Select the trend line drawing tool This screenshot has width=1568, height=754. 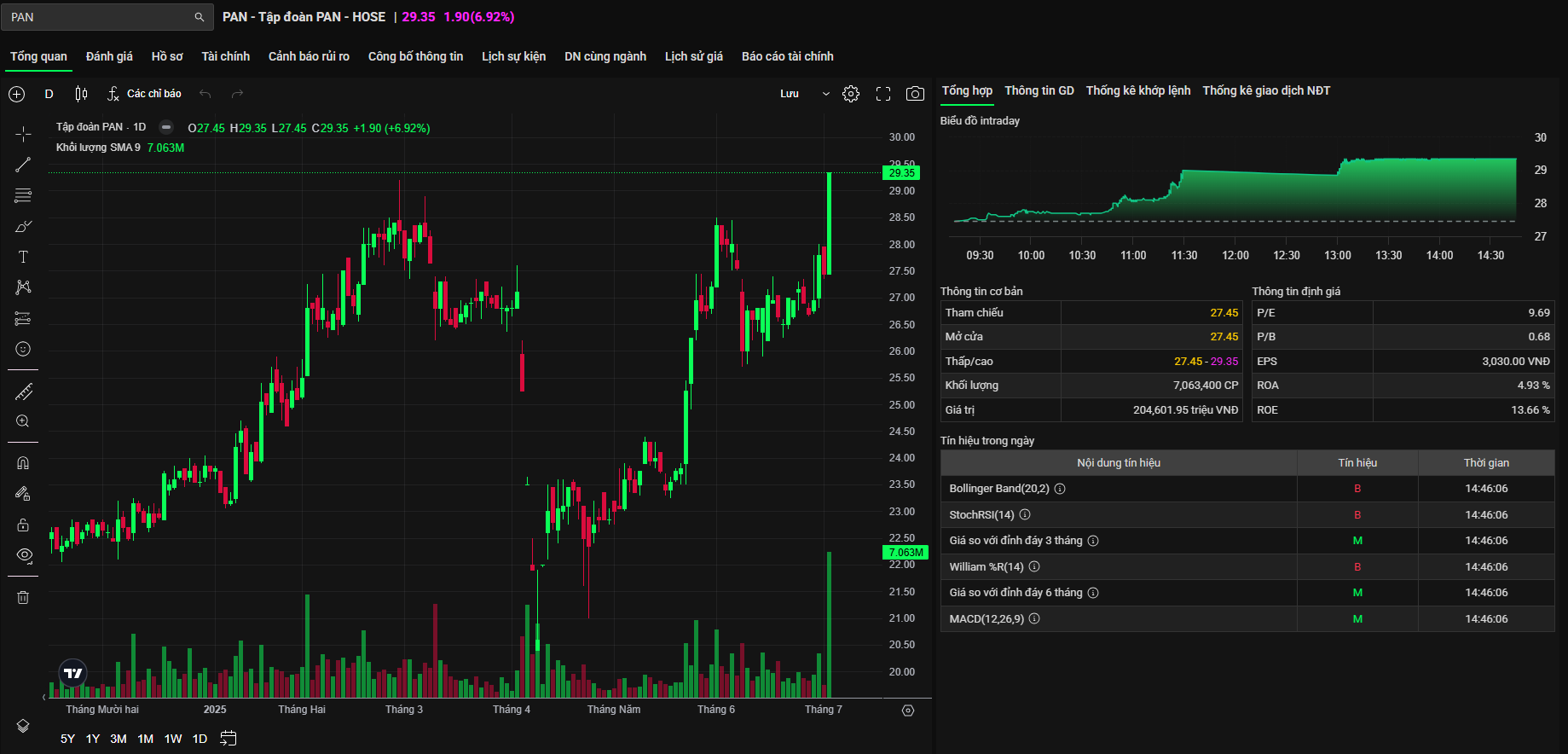23,165
